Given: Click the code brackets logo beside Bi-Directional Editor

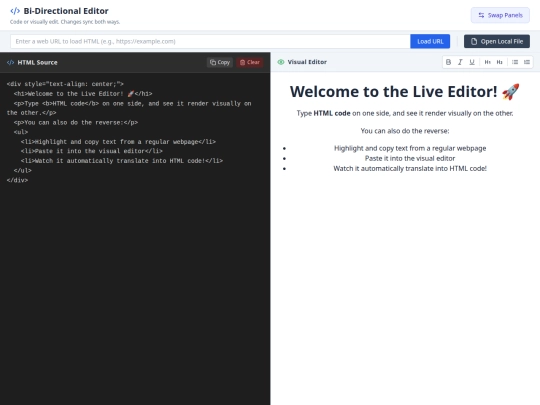Looking at the screenshot, I should (15, 11).
